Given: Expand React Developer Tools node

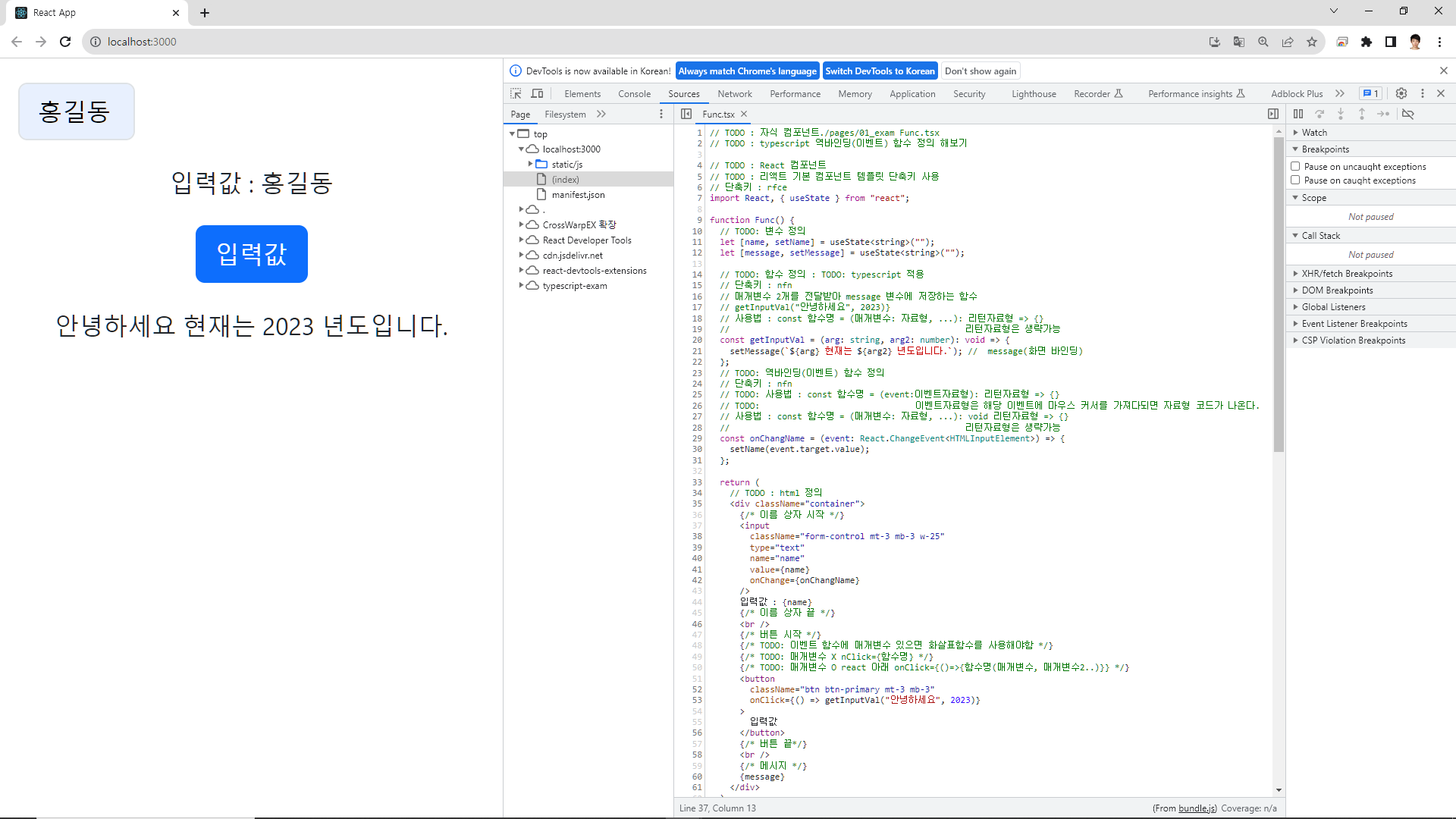Looking at the screenshot, I should (x=521, y=240).
